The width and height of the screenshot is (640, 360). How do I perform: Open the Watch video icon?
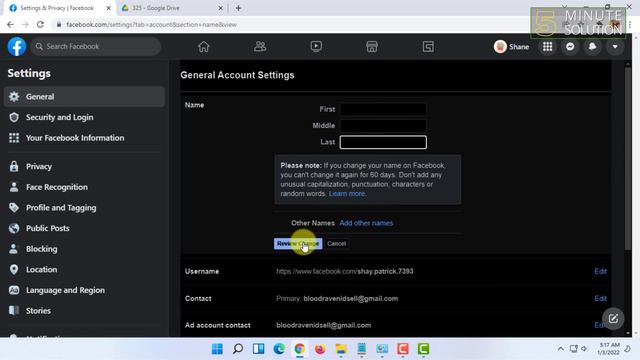tap(316, 47)
